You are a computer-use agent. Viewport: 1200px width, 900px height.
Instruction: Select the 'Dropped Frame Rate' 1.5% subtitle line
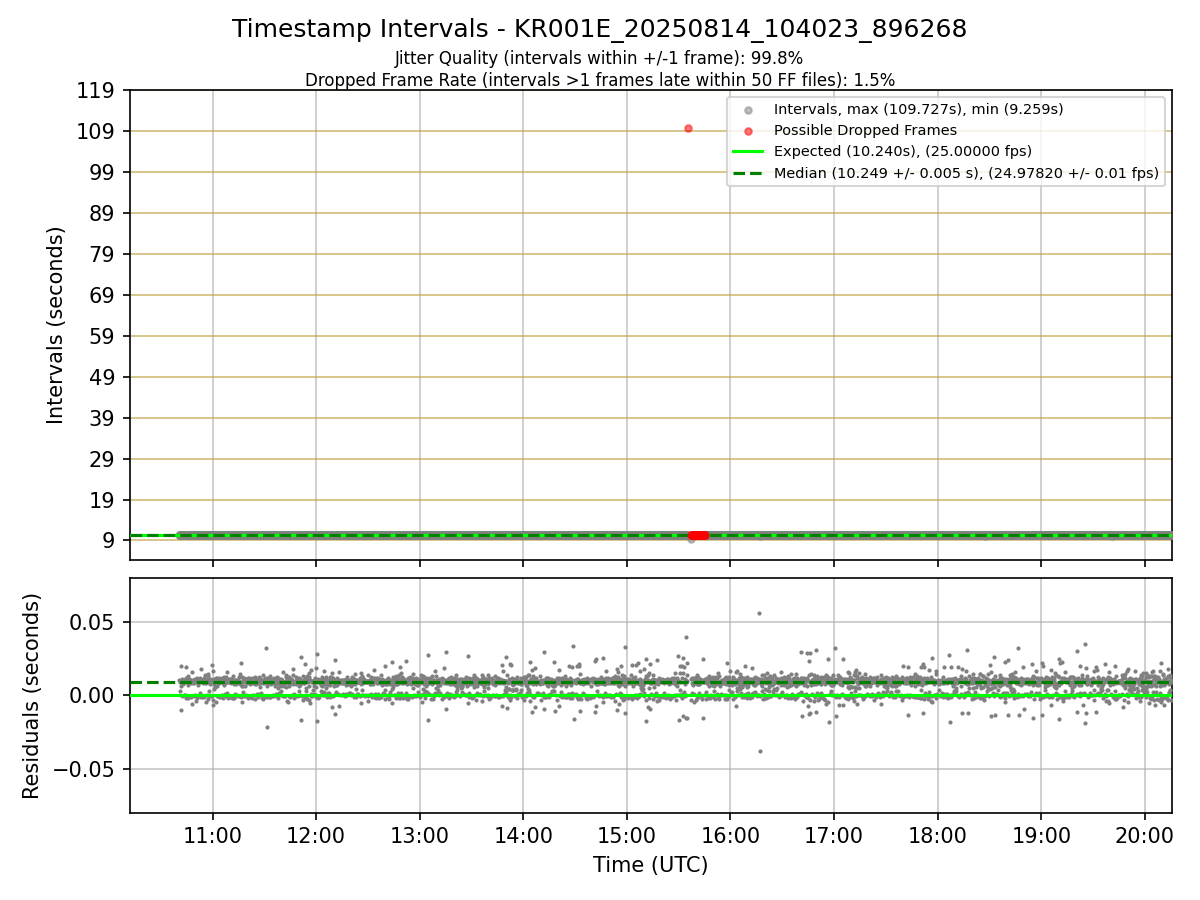tap(599, 79)
